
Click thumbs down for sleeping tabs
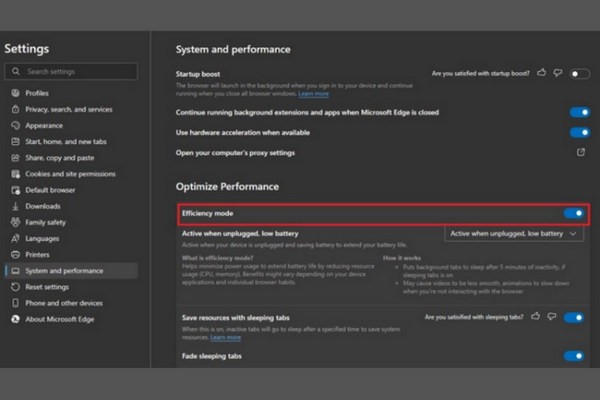tap(551, 317)
